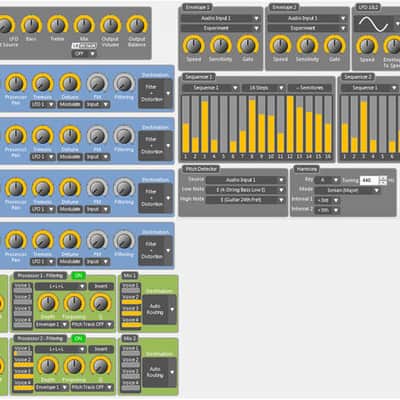Open Mix 2 Auto Routing destination dropdown
The image size is (400, 400).
click(x=159, y=372)
